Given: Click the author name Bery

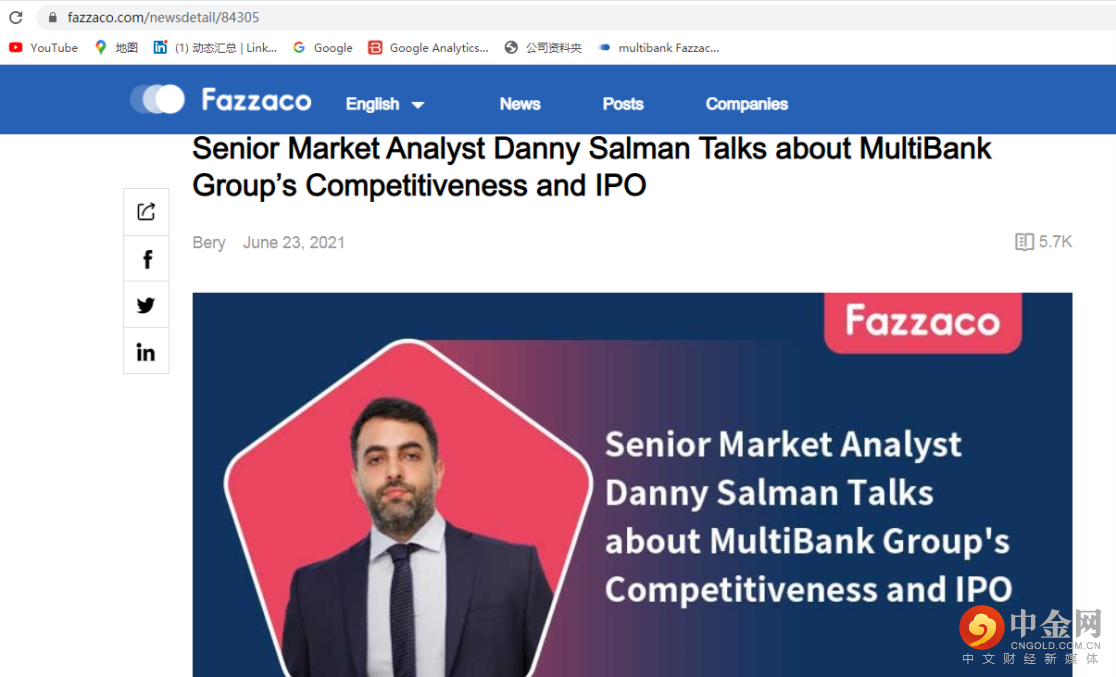Looking at the screenshot, I should 209,243.
